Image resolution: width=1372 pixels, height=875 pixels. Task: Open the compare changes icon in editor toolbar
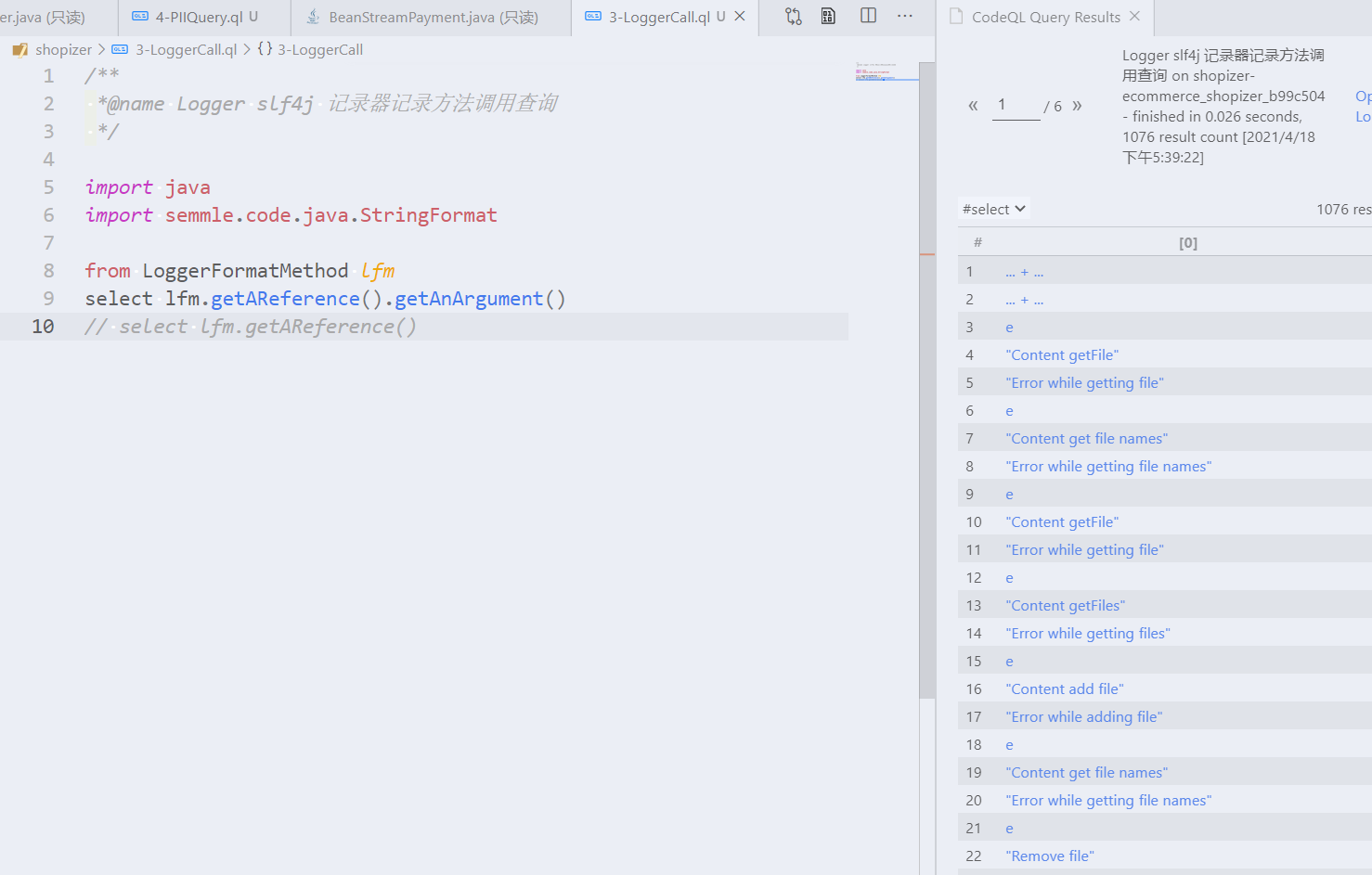tap(794, 16)
